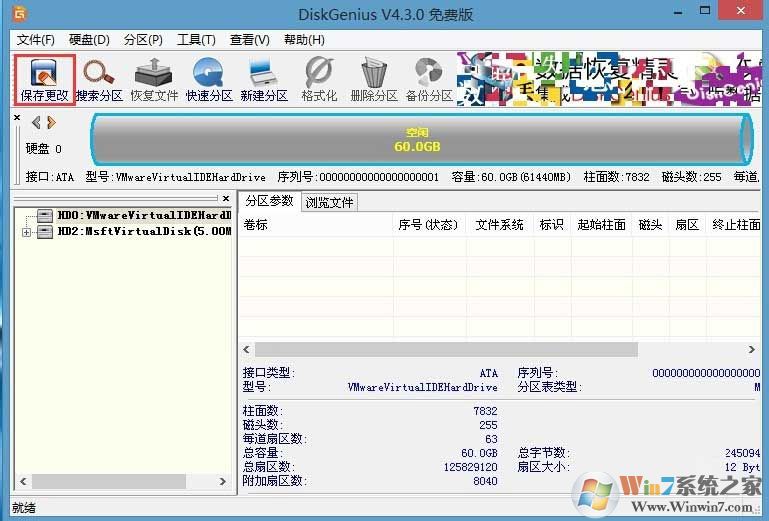The height and width of the screenshot is (521, 769).
Task: Click the partition table horizontal scrollbar thumb
Action: click(446, 350)
